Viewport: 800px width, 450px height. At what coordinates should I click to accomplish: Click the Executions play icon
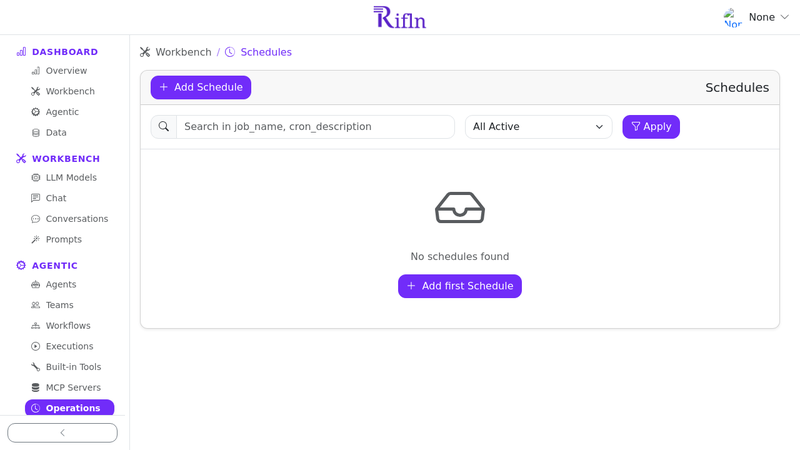pos(36,346)
